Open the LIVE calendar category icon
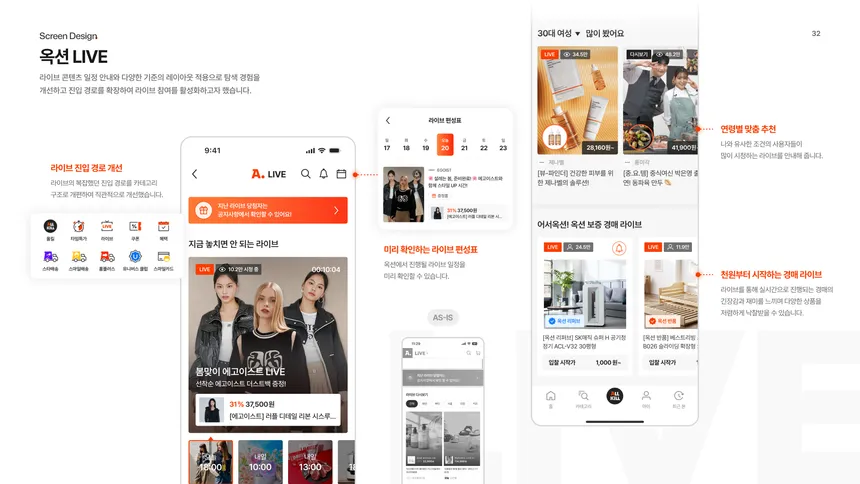Image resolution: width=860 pixels, height=484 pixels. 107,226
